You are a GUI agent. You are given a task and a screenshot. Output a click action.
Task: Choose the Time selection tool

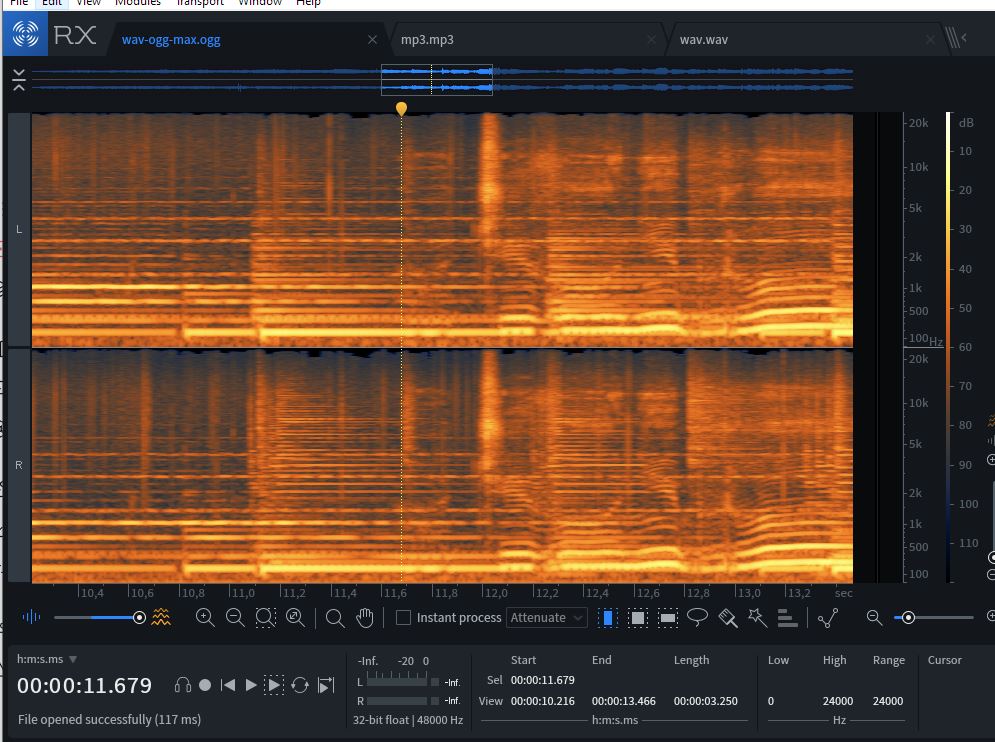pos(608,618)
